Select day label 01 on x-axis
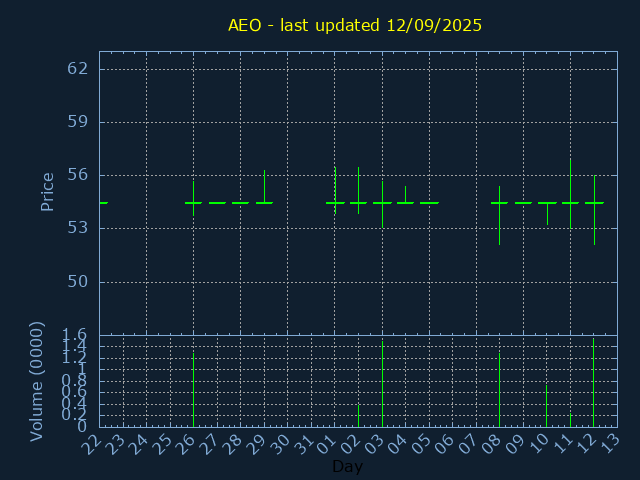The image size is (640, 480). click(327, 444)
